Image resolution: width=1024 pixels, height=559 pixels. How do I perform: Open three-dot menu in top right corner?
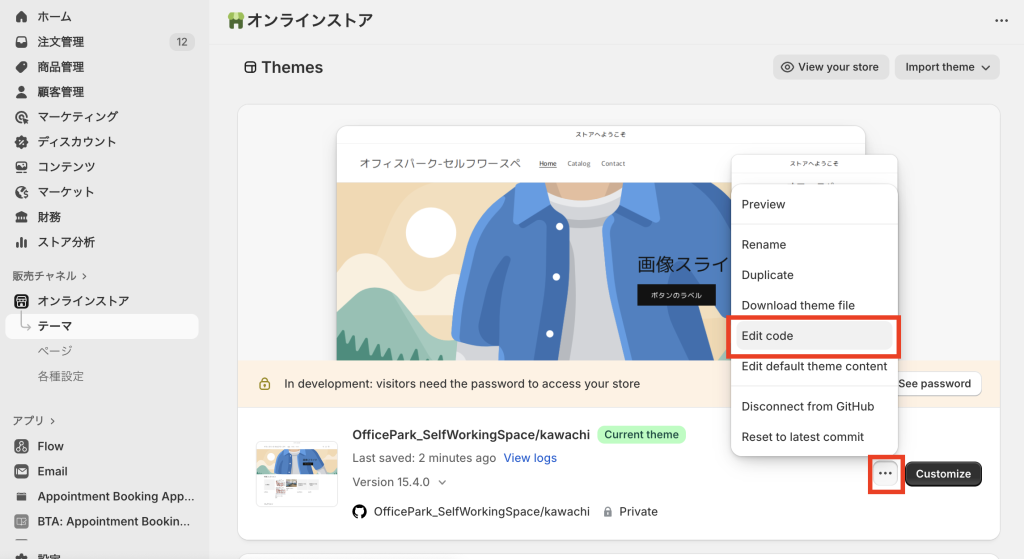pyautogui.click(x=1001, y=20)
